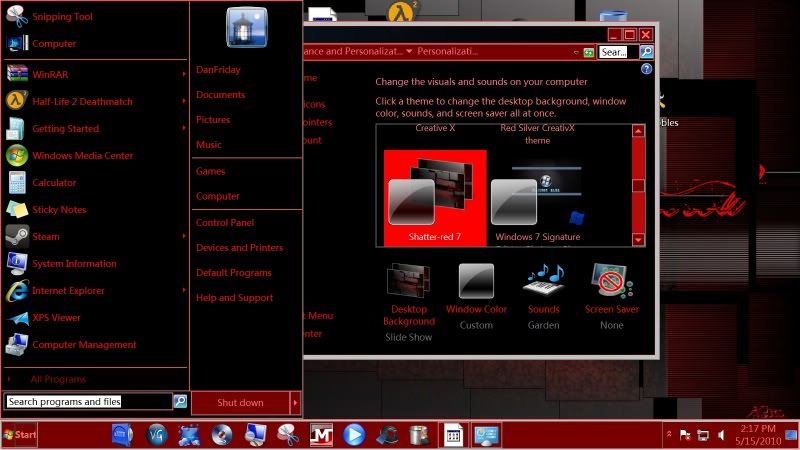The image size is (800, 450).
Task: Click the lighthouse user account picture
Action: point(246,28)
